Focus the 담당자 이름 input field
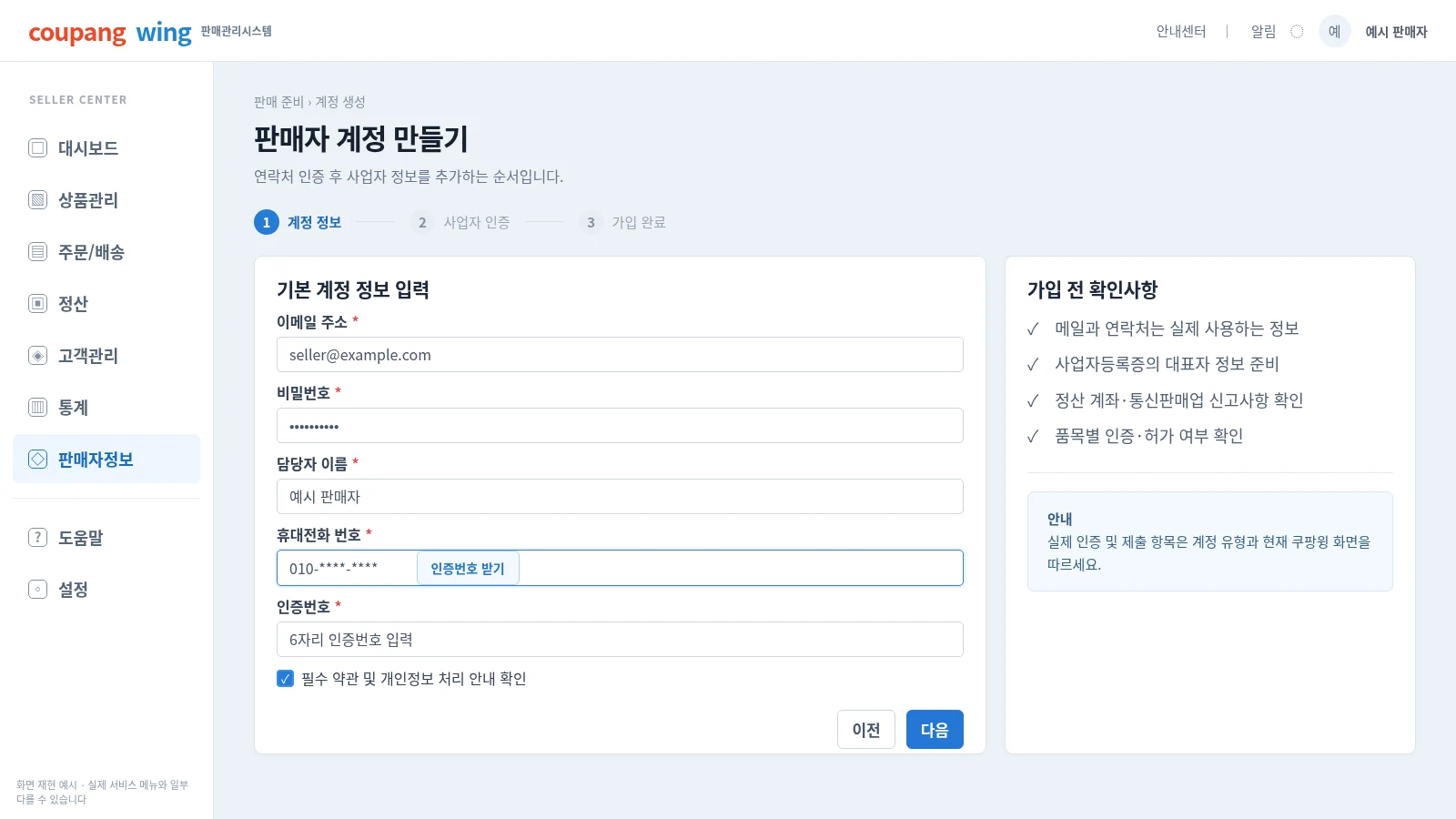The image size is (1456, 819). 620,497
